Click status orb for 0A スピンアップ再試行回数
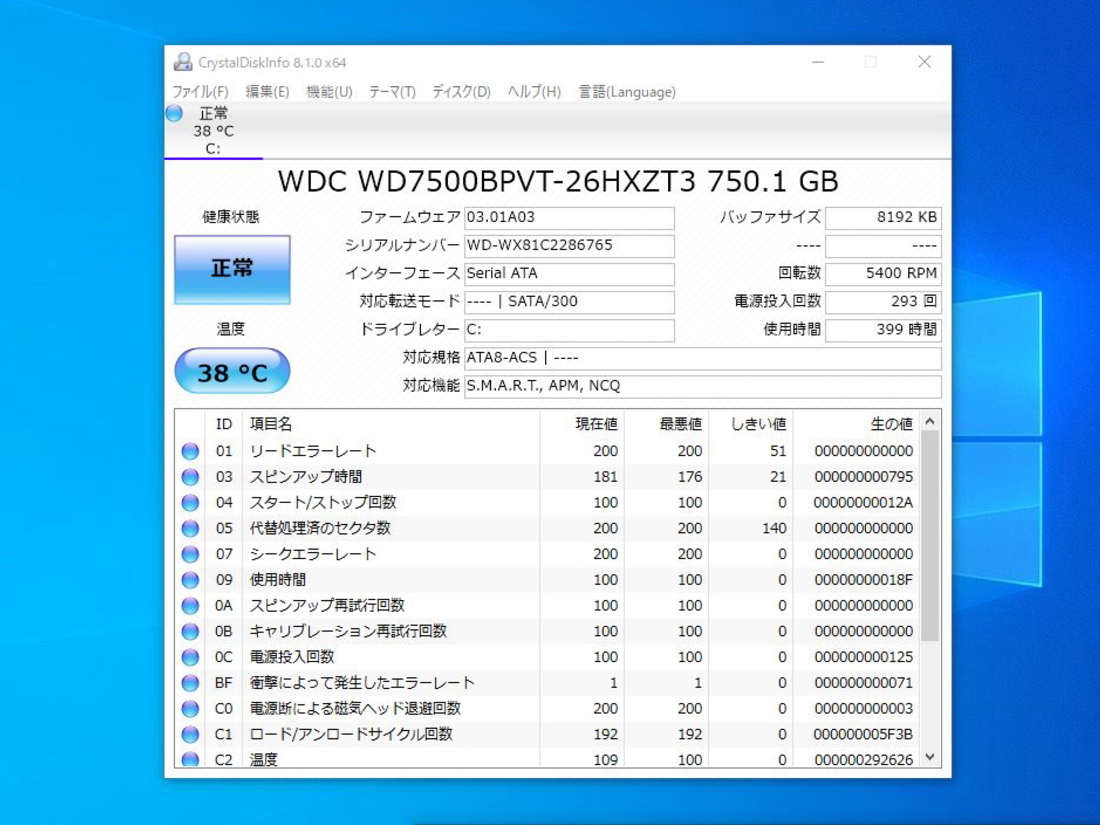 click(190, 605)
